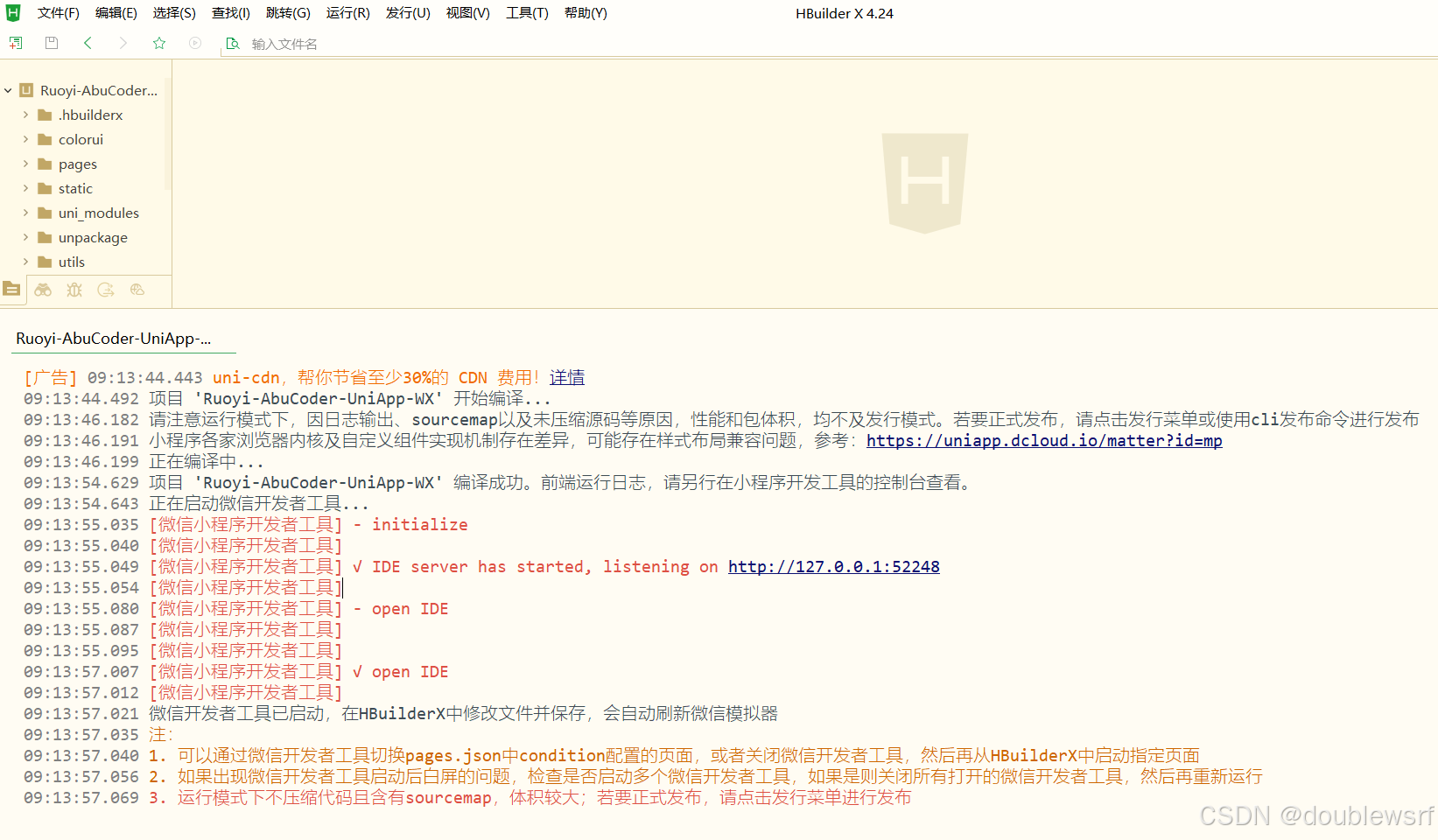The height and width of the screenshot is (840, 1438).
Task: Click the utils folder icon
Action: (45, 262)
